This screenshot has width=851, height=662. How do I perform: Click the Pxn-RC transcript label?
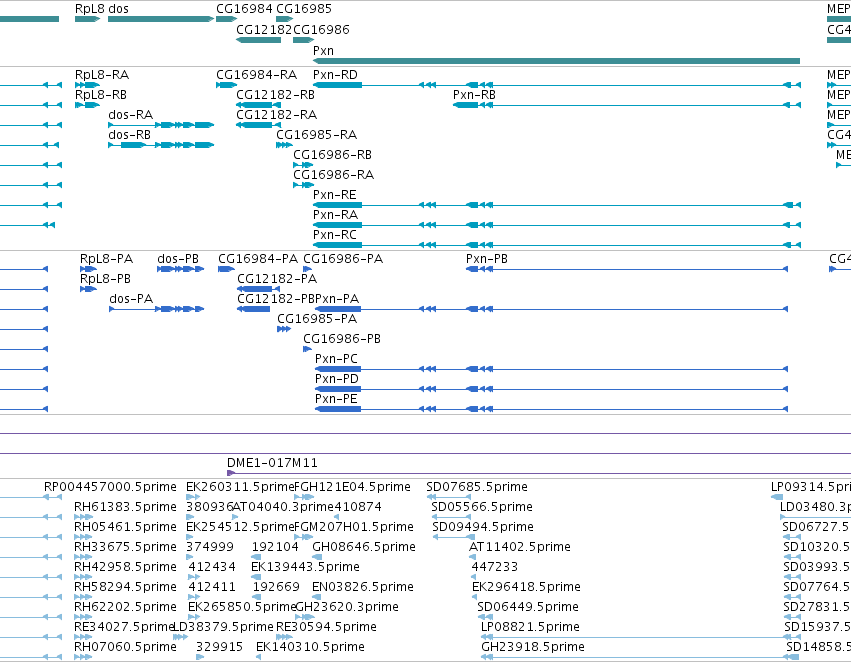(x=335, y=235)
